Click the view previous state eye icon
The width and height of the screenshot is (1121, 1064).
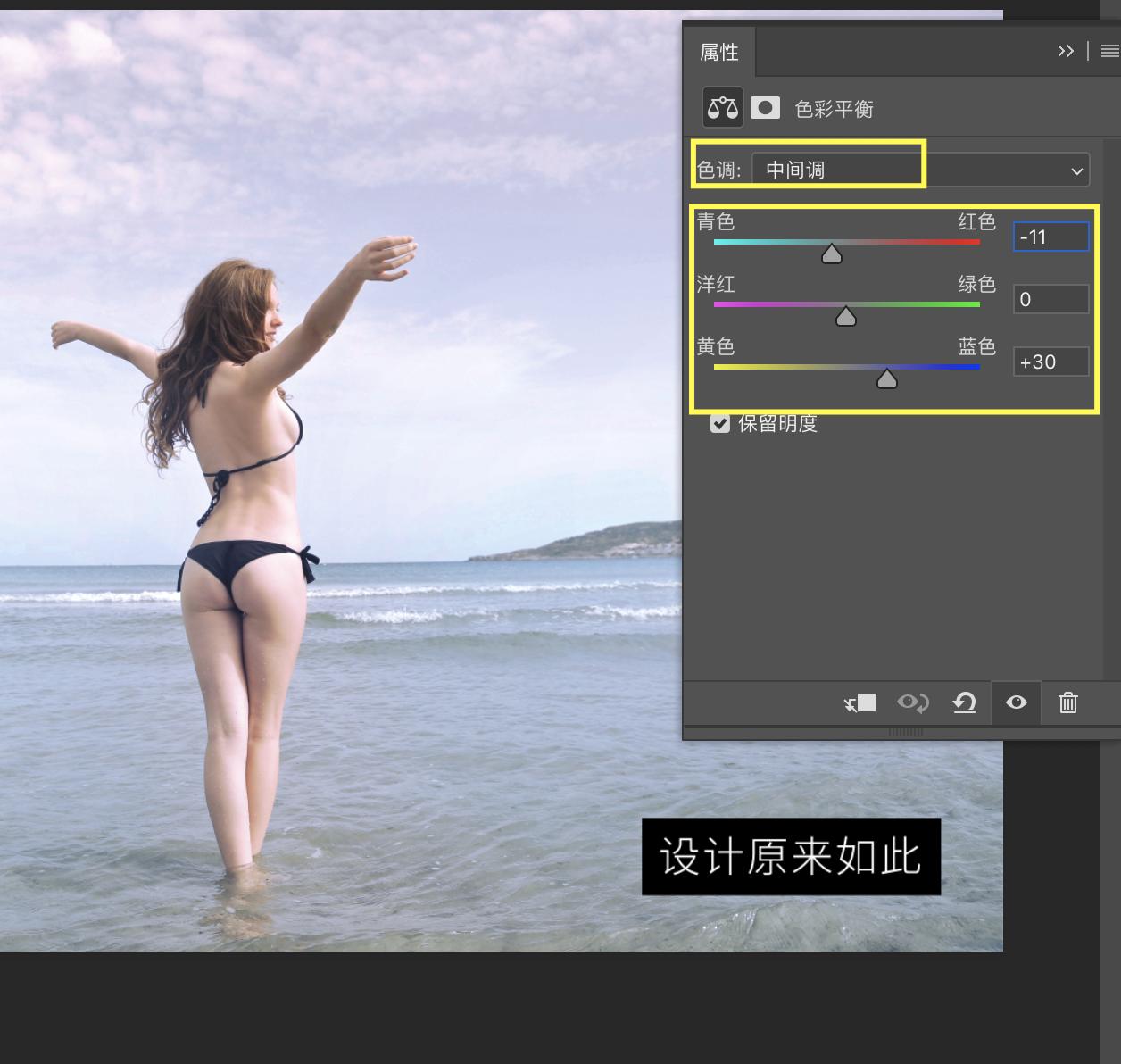tap(912, 702)
